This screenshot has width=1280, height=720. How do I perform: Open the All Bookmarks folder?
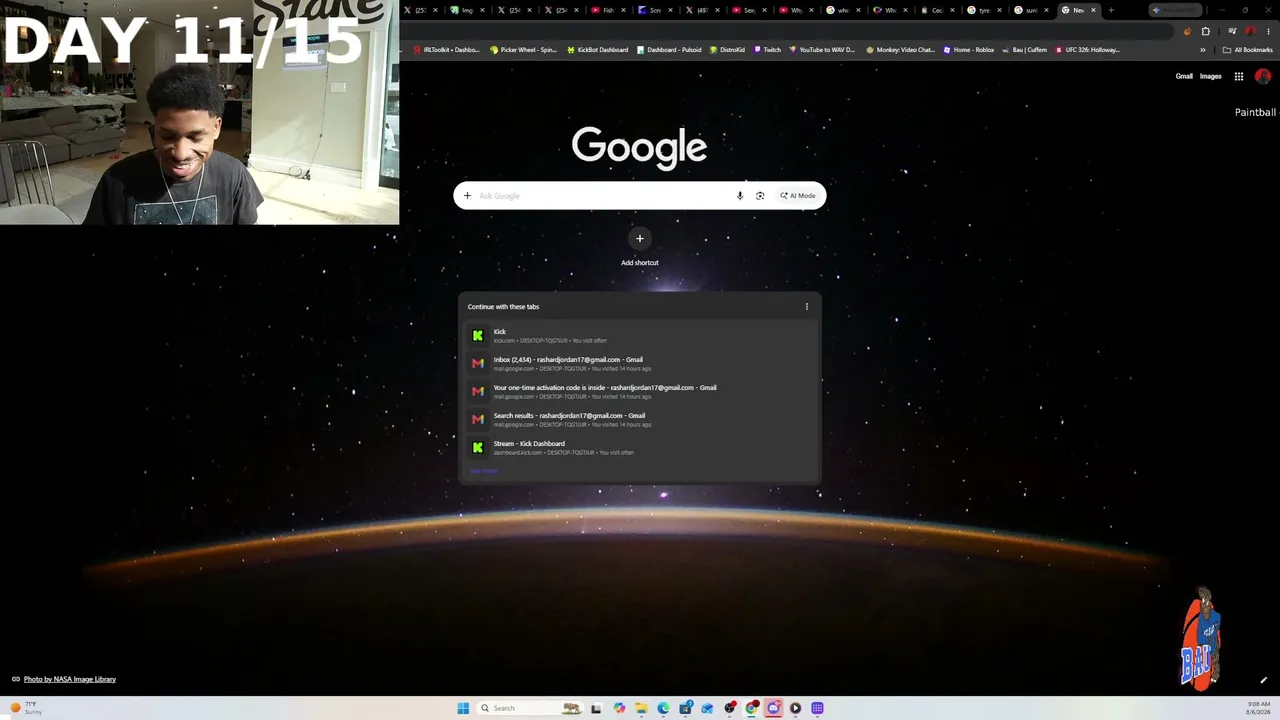coord(1247,50)
